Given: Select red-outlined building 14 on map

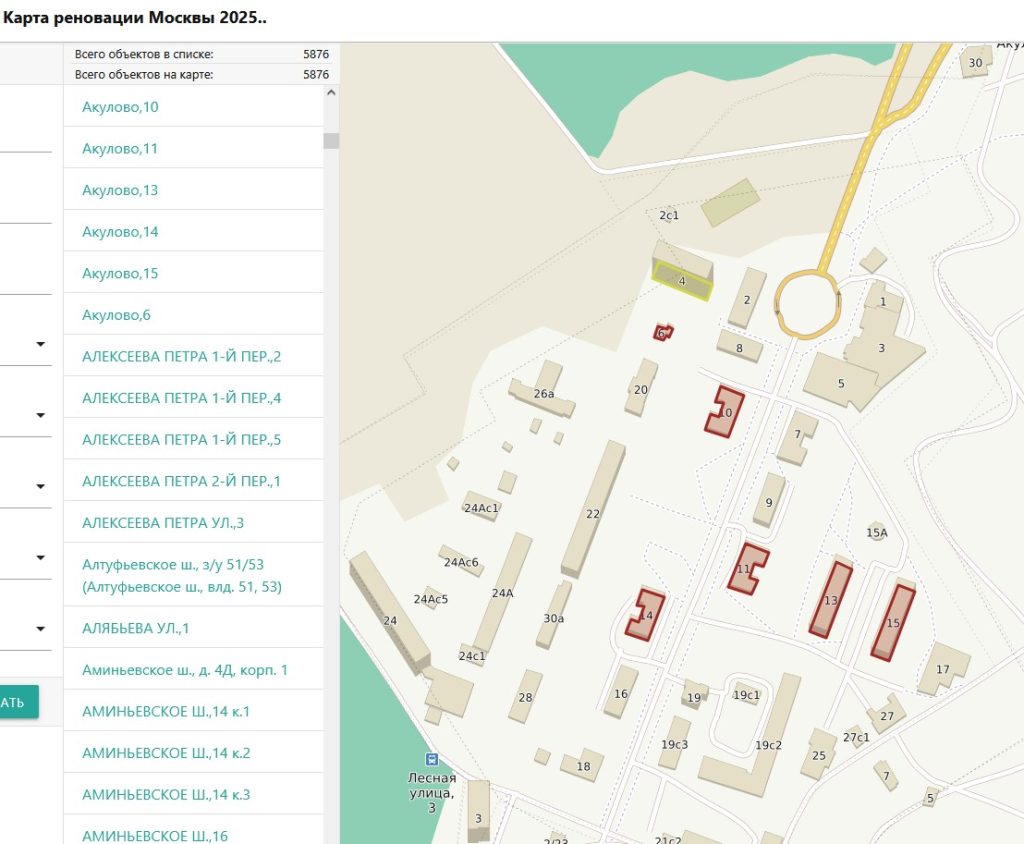Looking at the screenshot, I should coord(645,615).
